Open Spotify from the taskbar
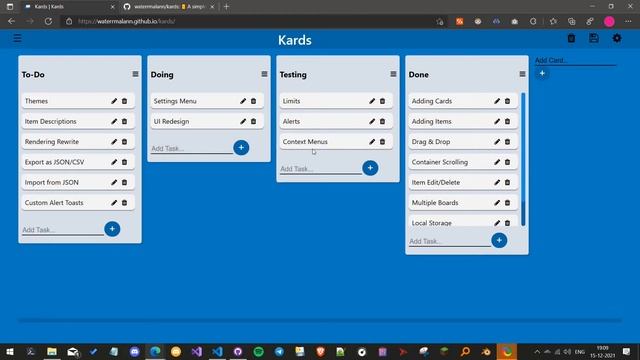 point(258,351)
